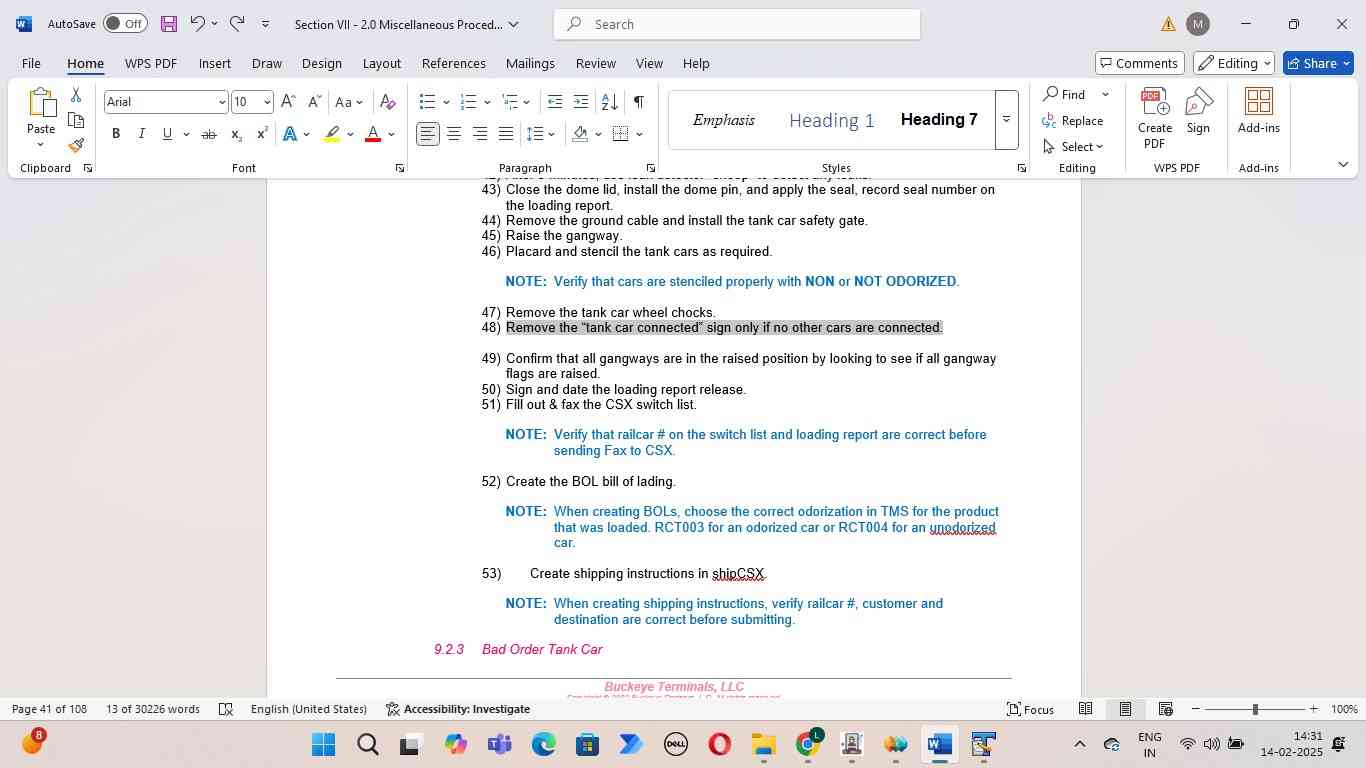
Task: Click the Find button
Action: coord(1065,94)
